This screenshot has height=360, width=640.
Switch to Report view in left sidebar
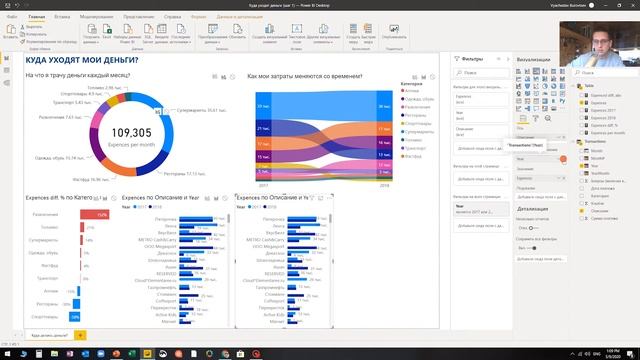click(x=7, y=58)
